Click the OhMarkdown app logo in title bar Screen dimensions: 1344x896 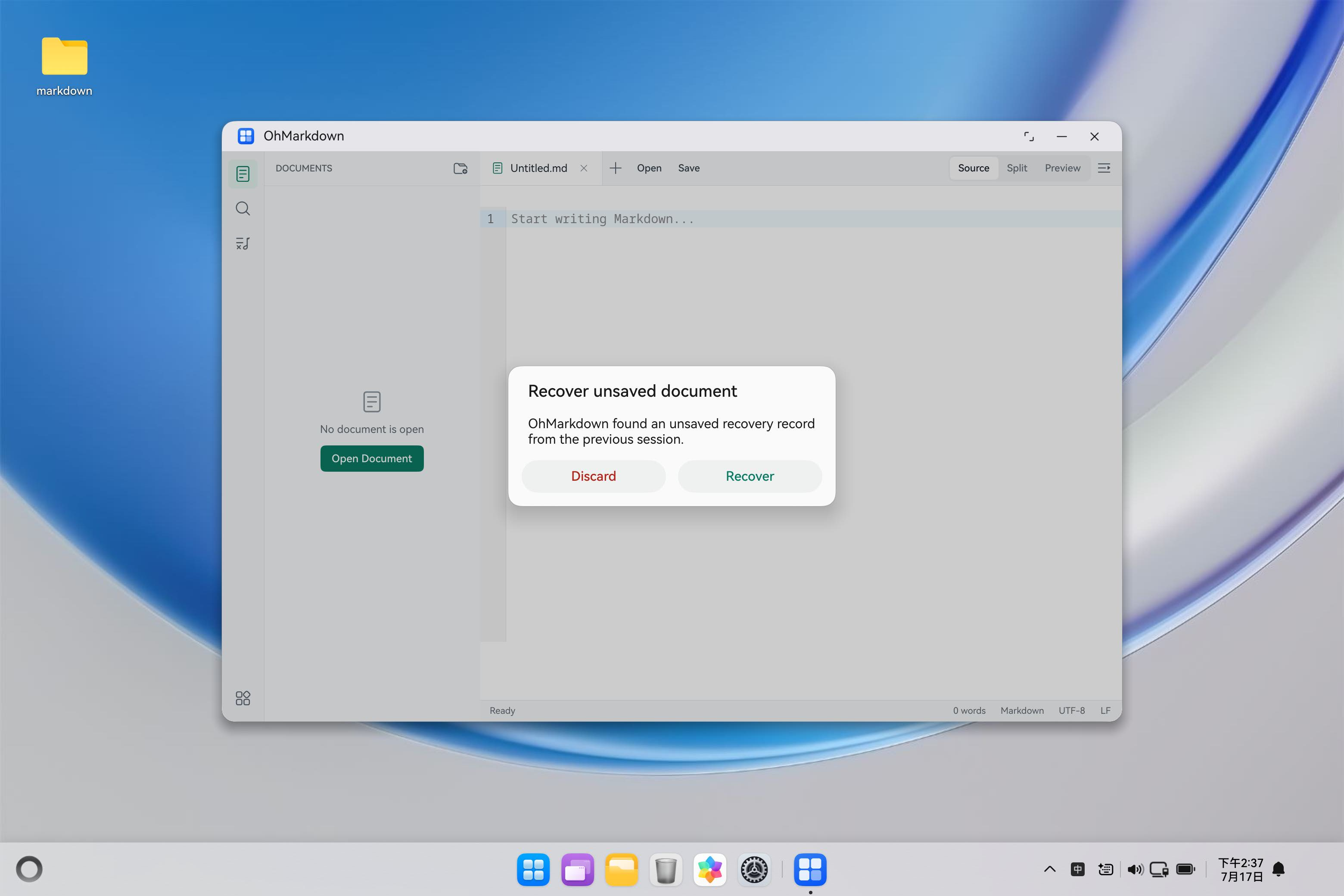click(x=246, y=136)
